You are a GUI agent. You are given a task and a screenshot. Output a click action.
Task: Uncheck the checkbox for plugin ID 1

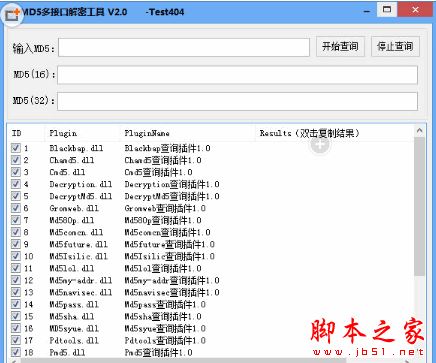[x=16, y=148]
